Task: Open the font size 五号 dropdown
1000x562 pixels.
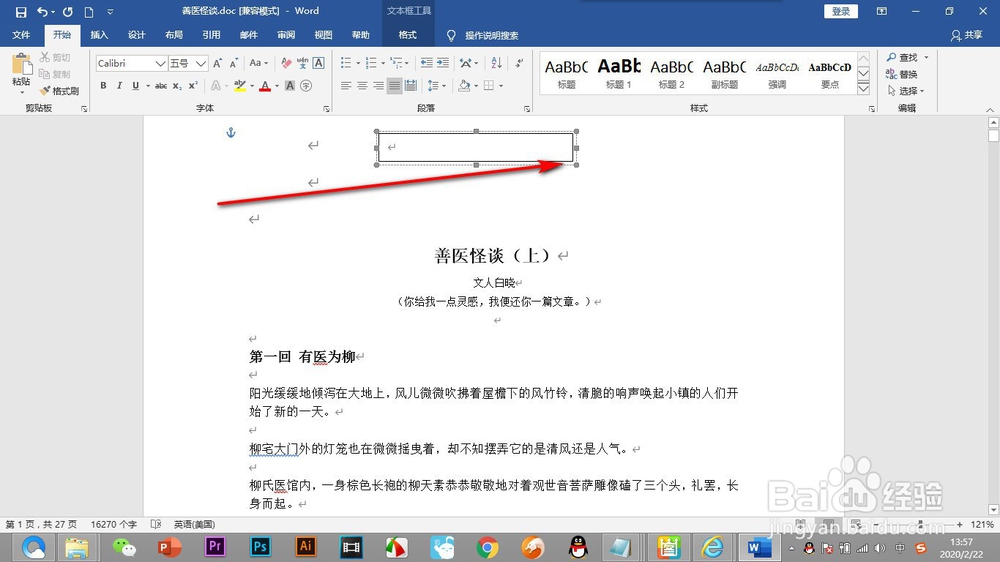Action: click(200, 63)
